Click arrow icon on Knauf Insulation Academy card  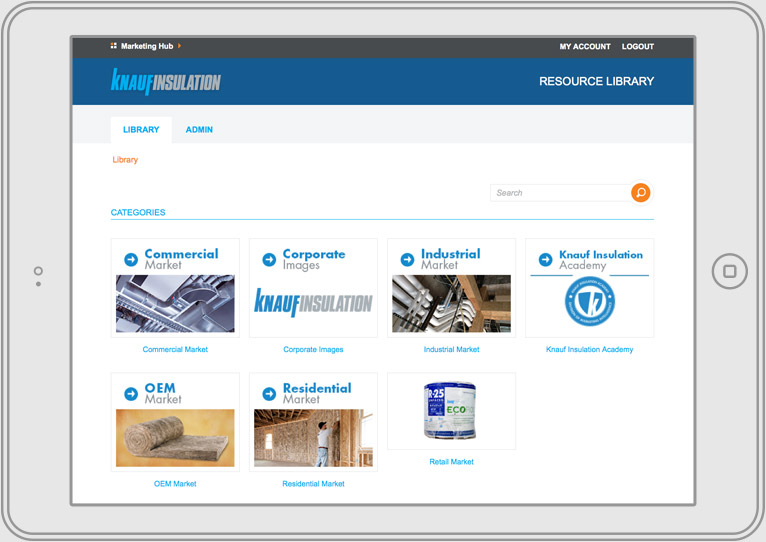[546, 259]
